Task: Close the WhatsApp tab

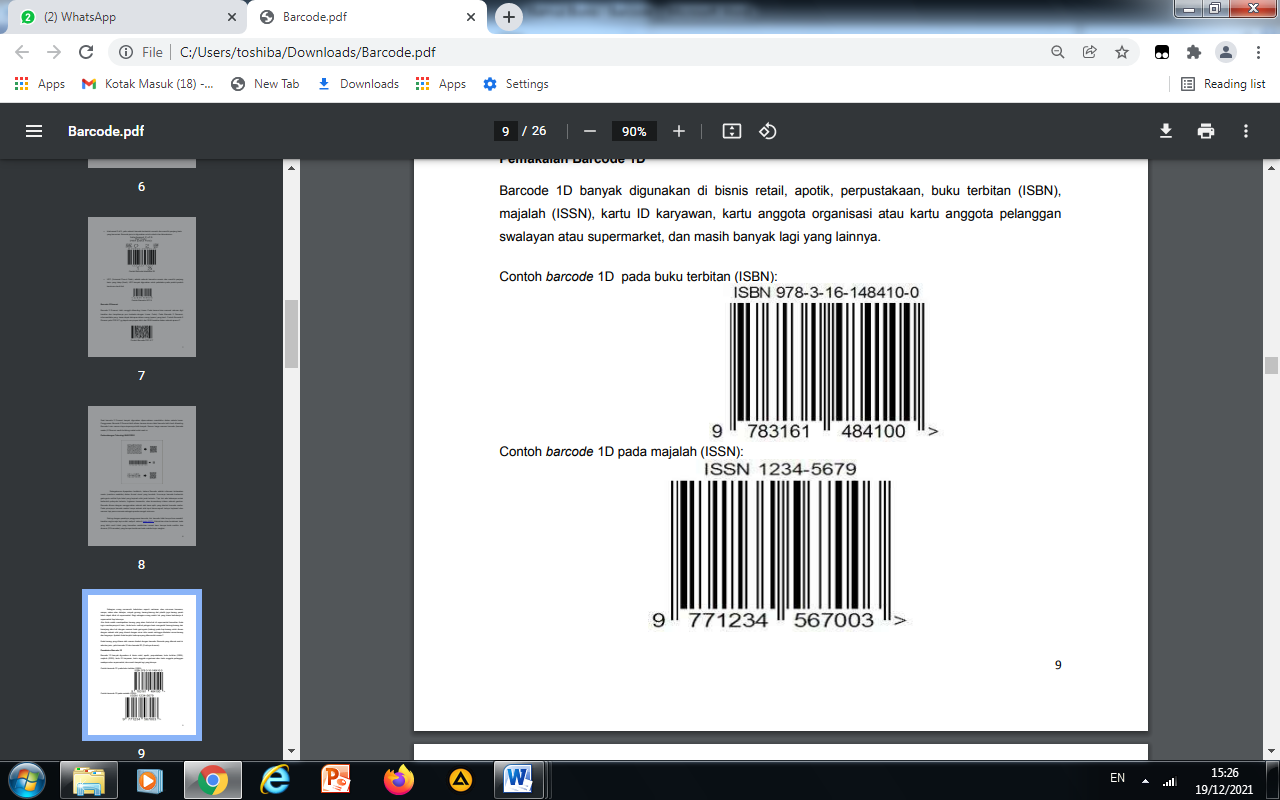Action: (x=232, y=17)
